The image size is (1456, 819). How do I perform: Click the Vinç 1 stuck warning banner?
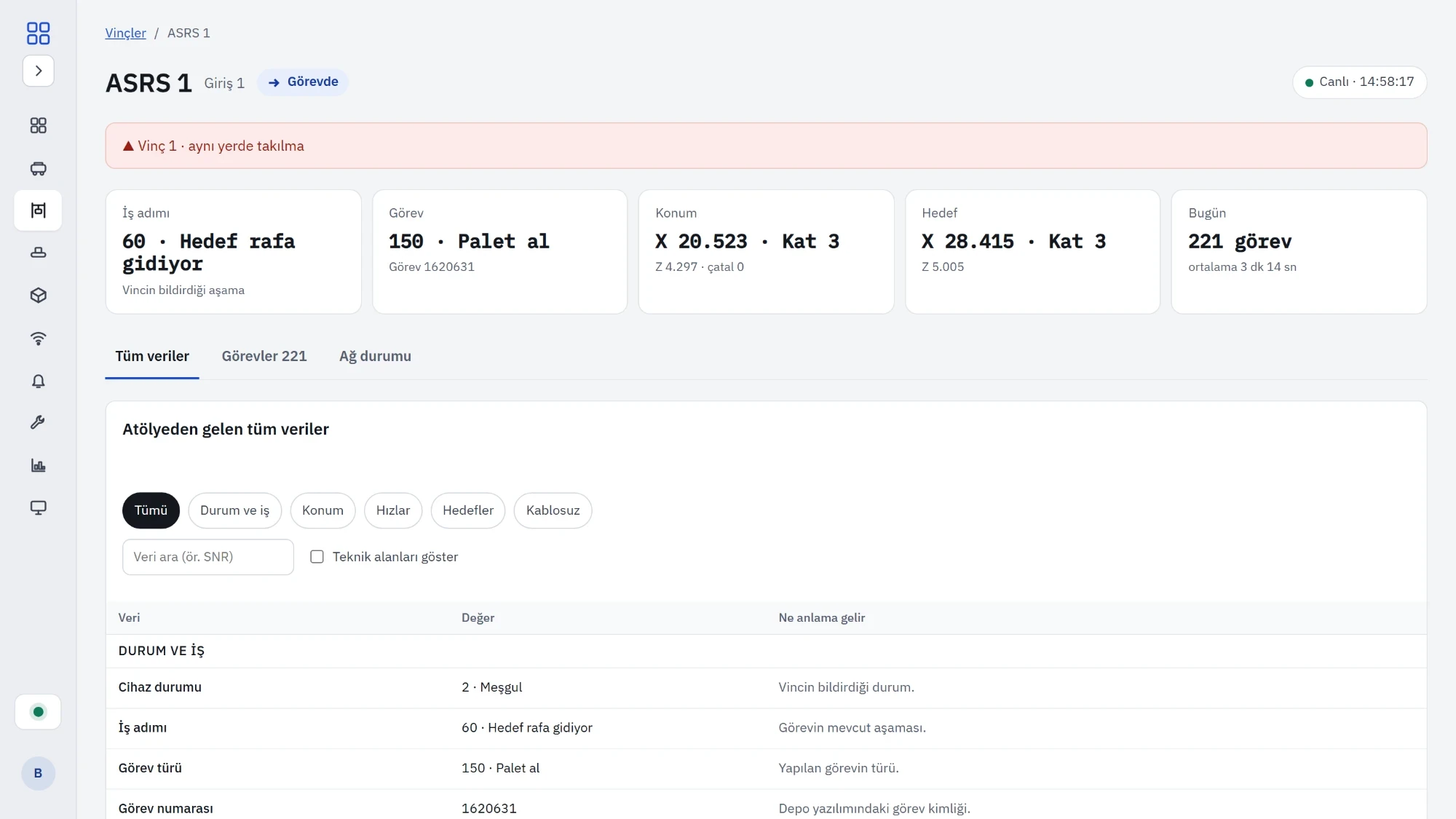coord(766,146)
